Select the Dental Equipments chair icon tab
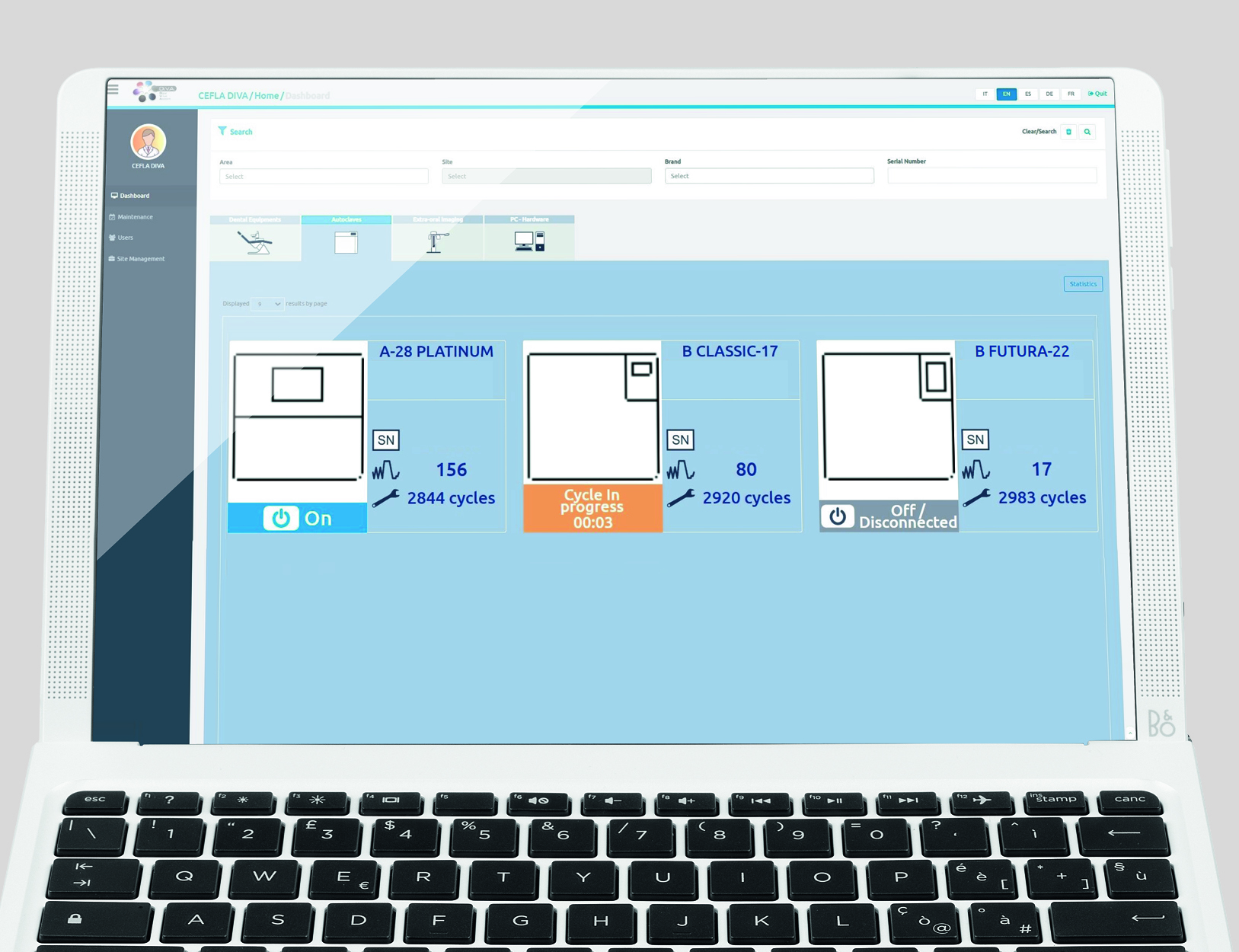This screenshot has height=952, width=1239. 255,242
